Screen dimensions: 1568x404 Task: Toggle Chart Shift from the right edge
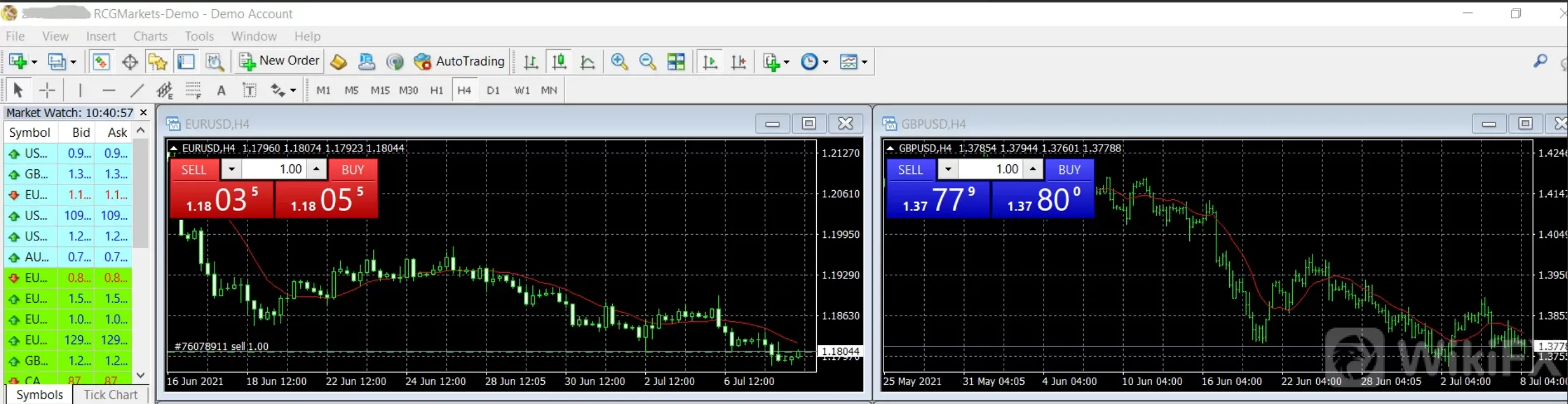(738, 61)
